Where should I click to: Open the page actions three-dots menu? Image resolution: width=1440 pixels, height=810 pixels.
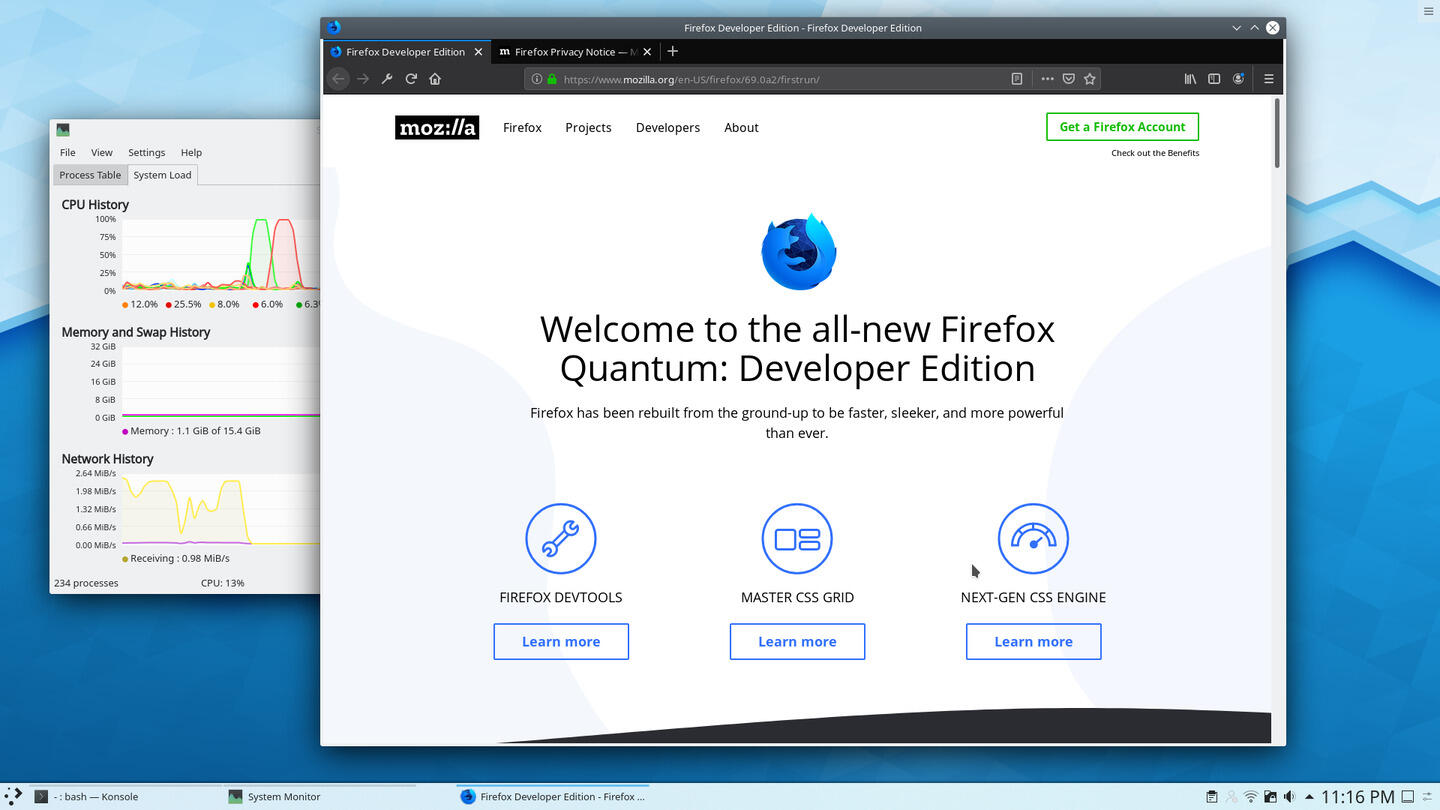coord(1047,79)
